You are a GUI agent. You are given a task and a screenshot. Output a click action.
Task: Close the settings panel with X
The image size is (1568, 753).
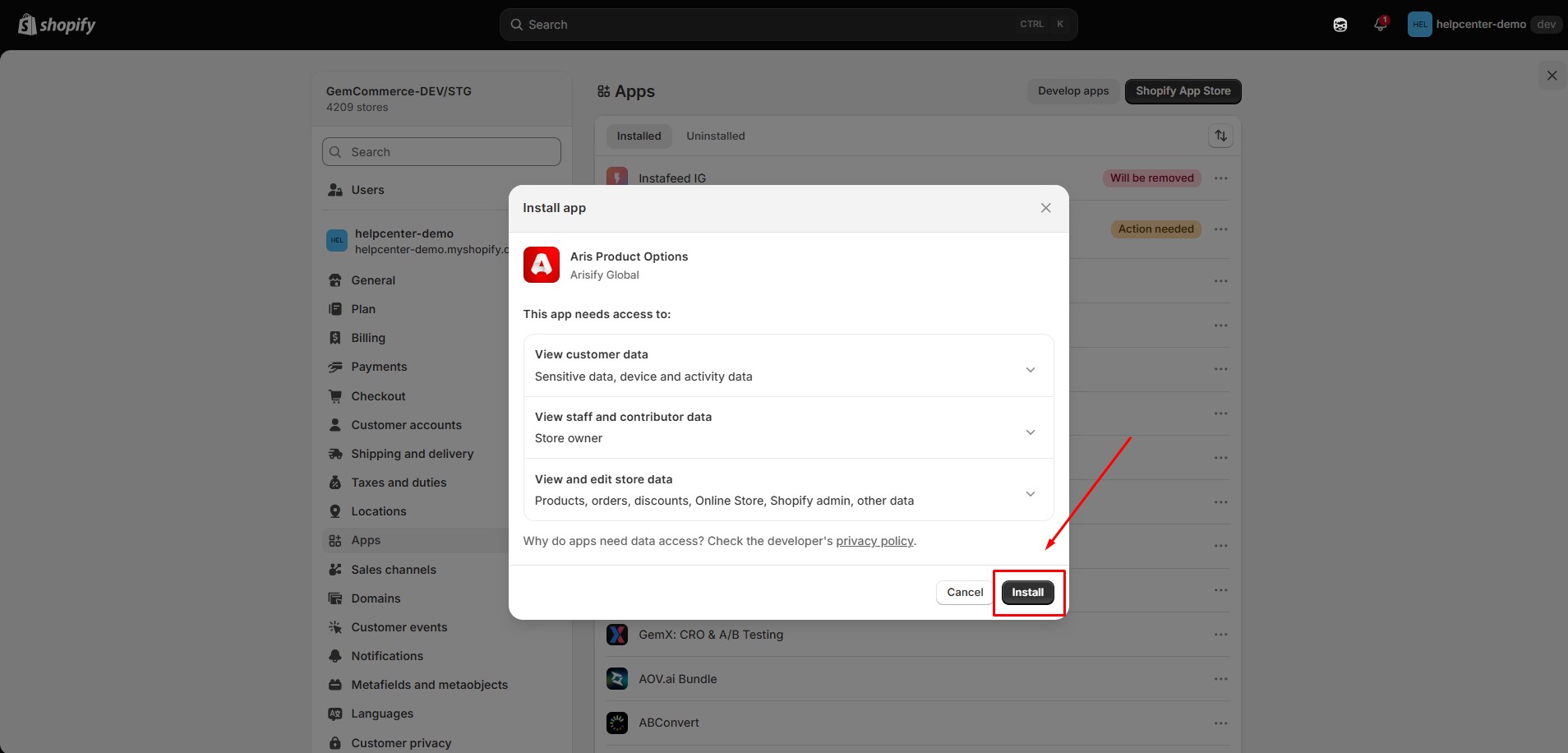pos(1552,76)
